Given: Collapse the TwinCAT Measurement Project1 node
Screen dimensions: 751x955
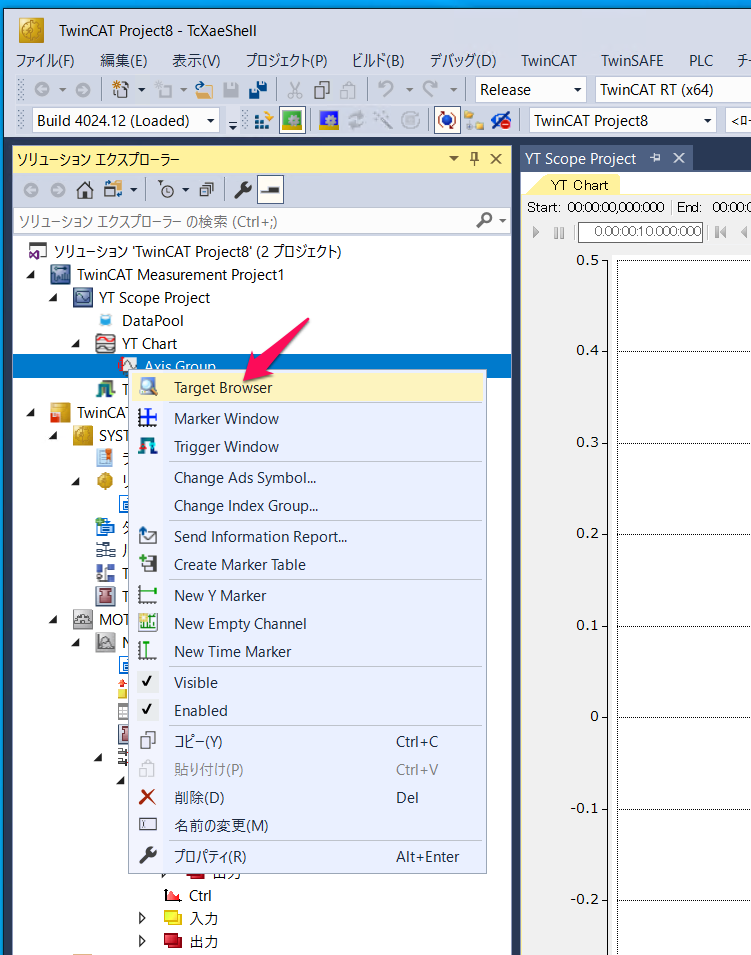Looking at the screenshot, I should click(31, 275).
